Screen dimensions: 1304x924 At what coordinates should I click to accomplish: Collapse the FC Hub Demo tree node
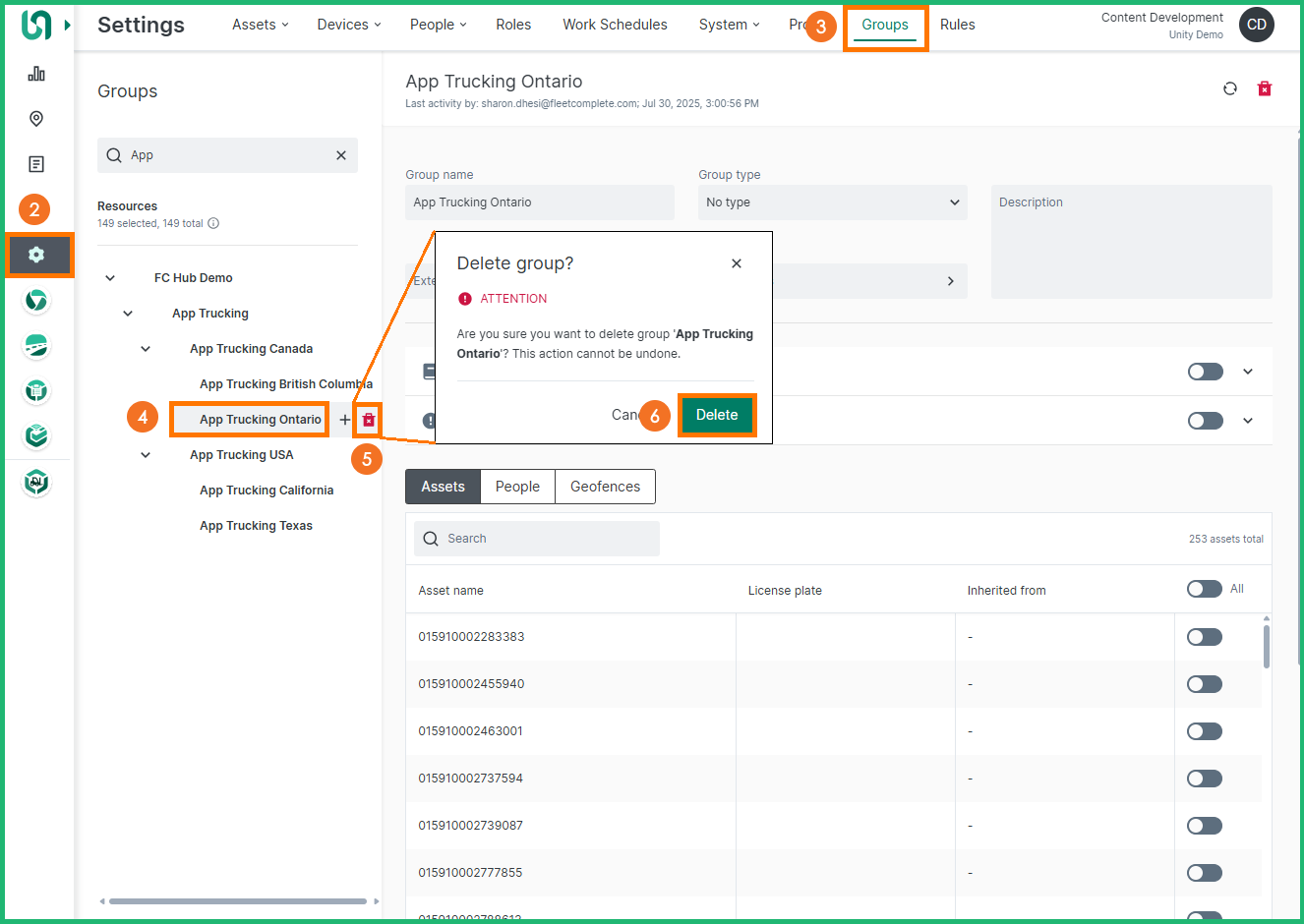click(x=110, y=278)
